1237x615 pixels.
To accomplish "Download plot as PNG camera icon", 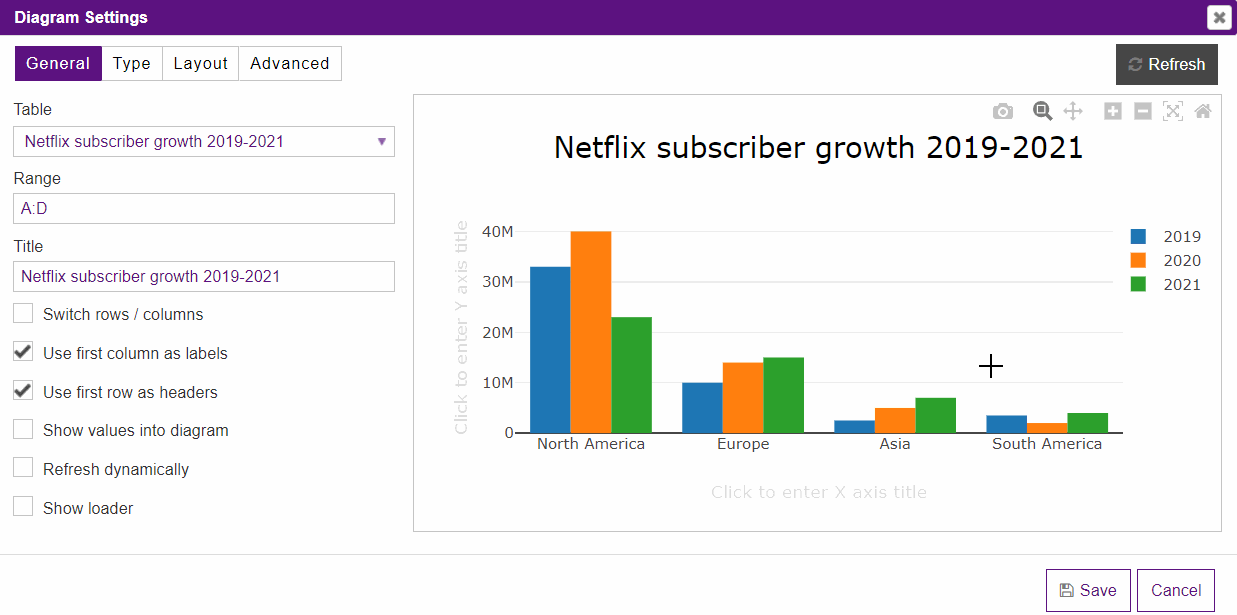I will [1002, 111].
